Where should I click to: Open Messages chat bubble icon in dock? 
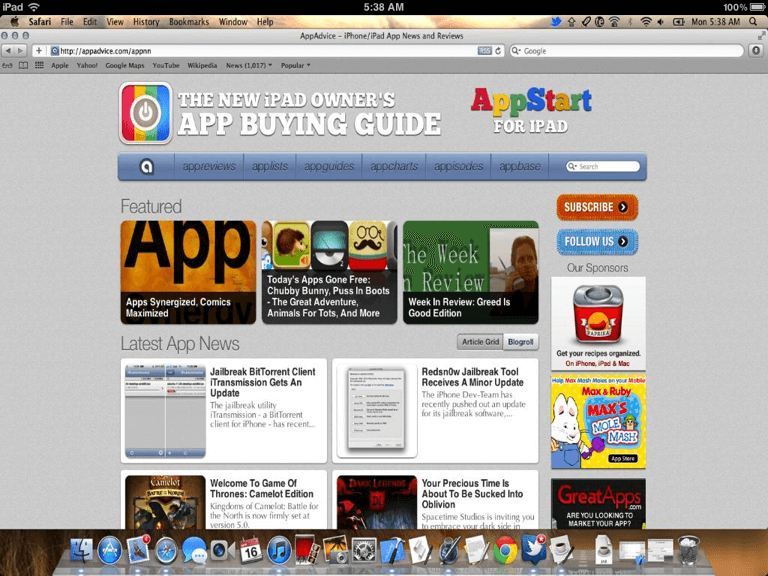pos(194,551)
